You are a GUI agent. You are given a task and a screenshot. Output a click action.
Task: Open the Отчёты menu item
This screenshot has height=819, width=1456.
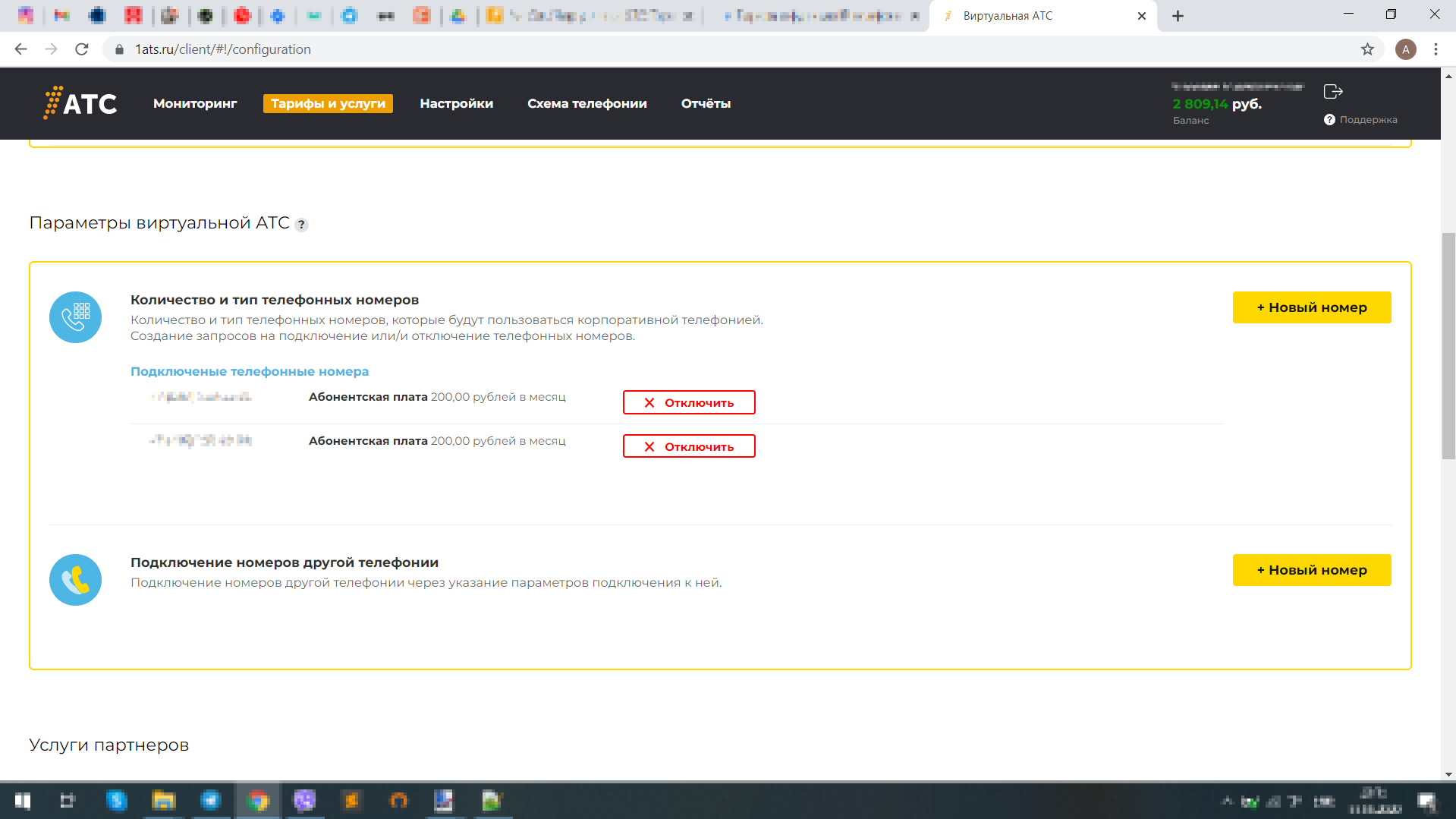(706, 103)
